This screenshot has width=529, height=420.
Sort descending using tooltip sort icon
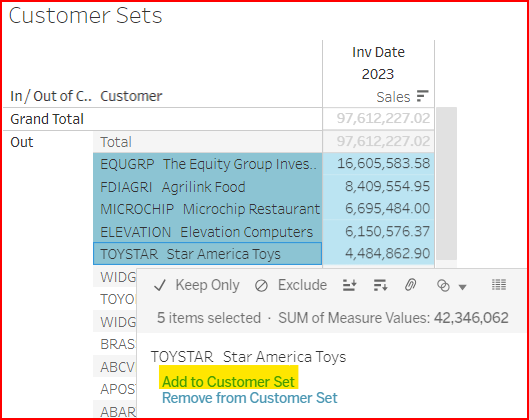pos(381,285)
